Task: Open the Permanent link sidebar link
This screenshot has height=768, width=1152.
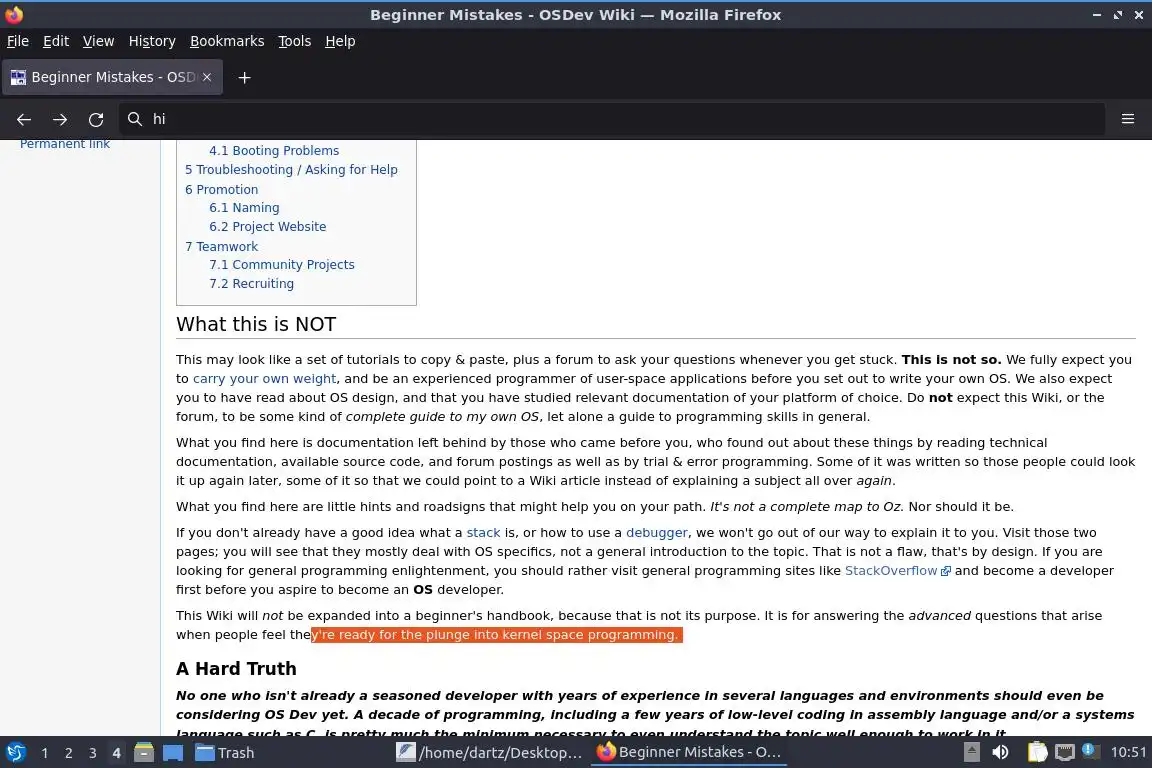Action: click(65, 144)
